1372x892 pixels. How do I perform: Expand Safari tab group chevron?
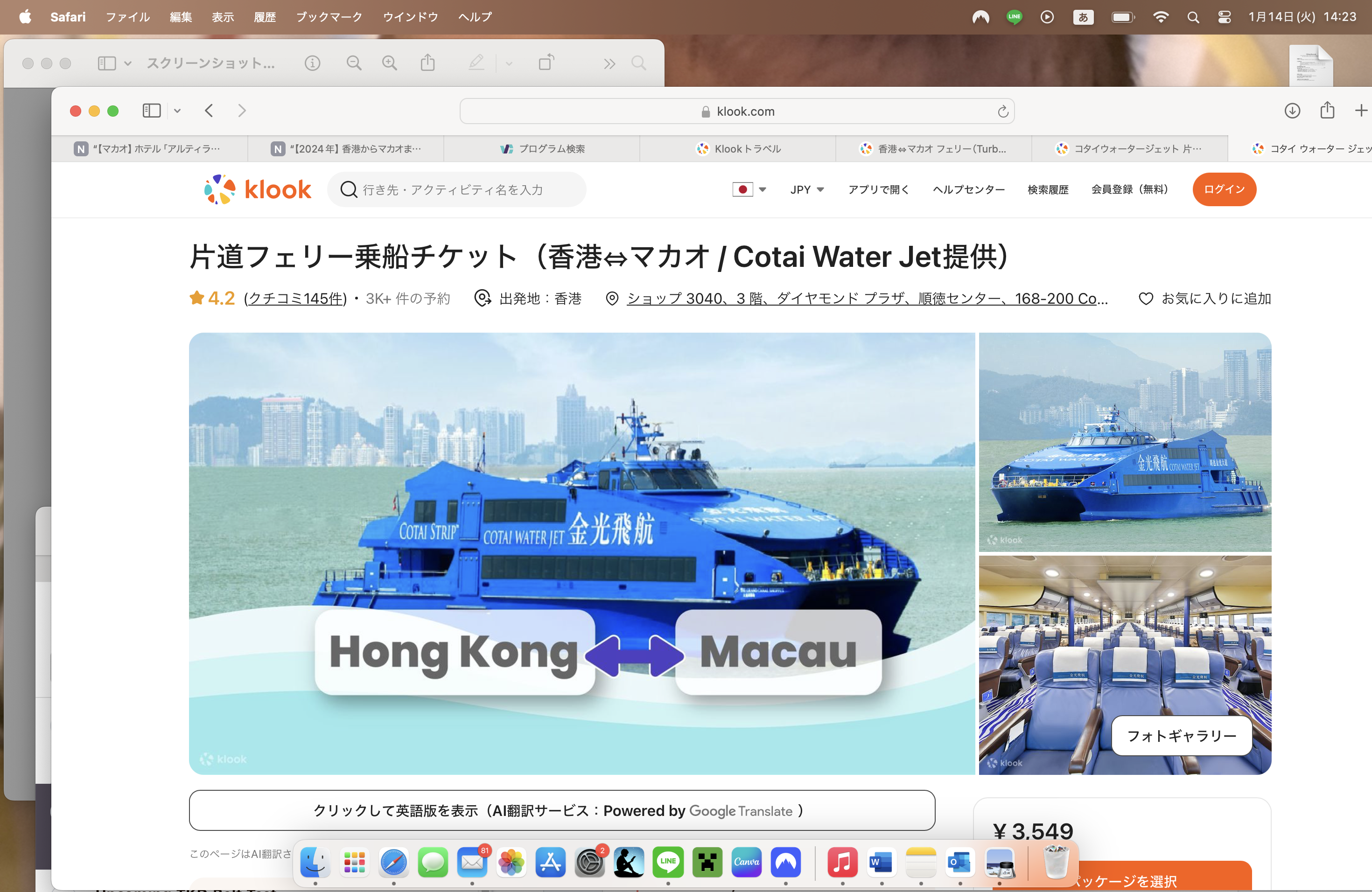click(x=177, y=111)
